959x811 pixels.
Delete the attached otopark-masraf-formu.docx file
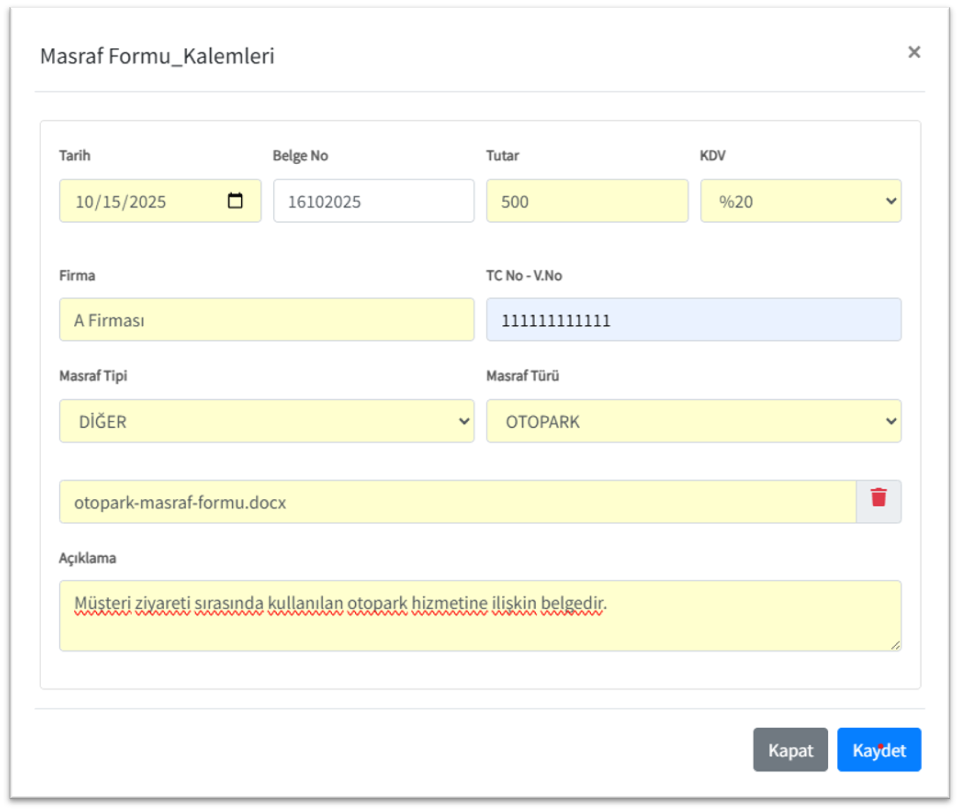(879, 502)
